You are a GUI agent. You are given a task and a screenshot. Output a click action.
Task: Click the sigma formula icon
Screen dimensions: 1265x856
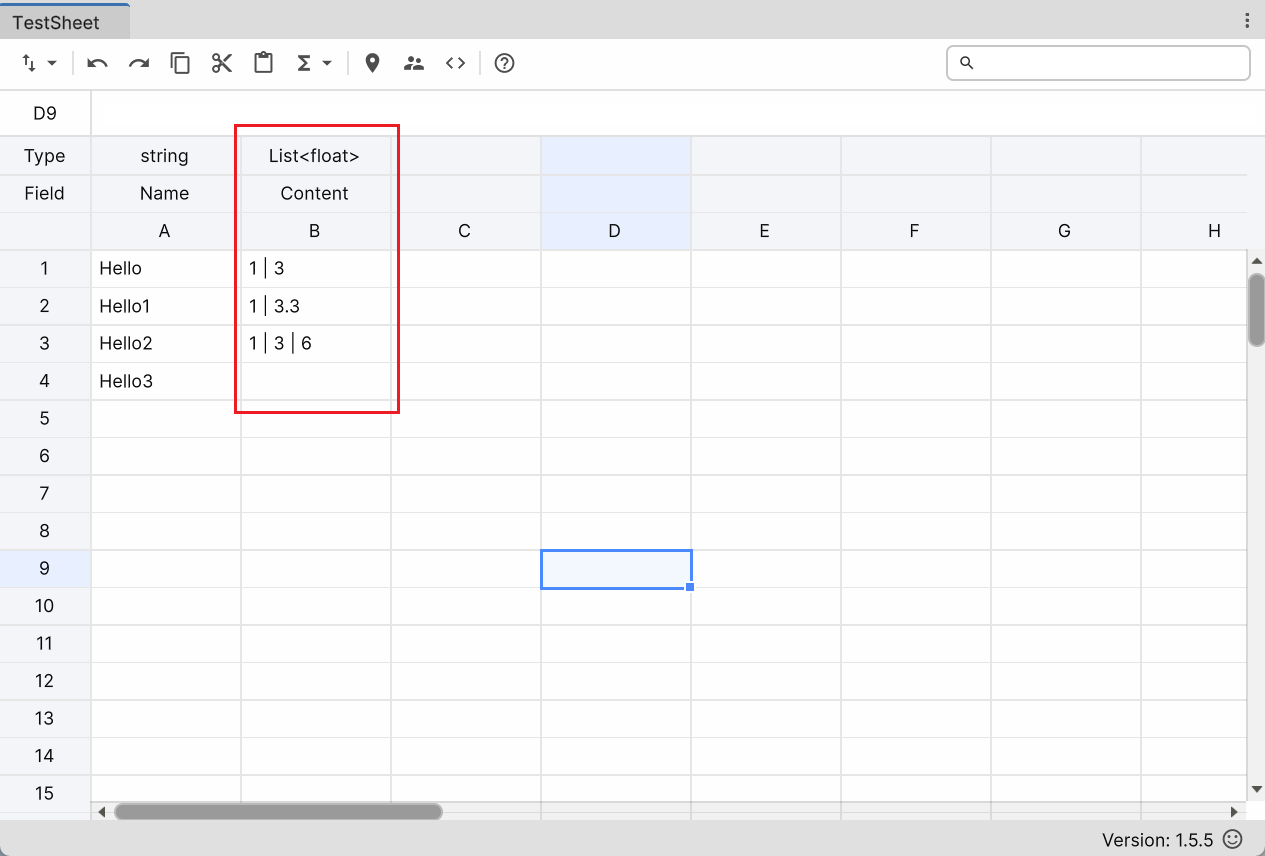pos(304,63)
